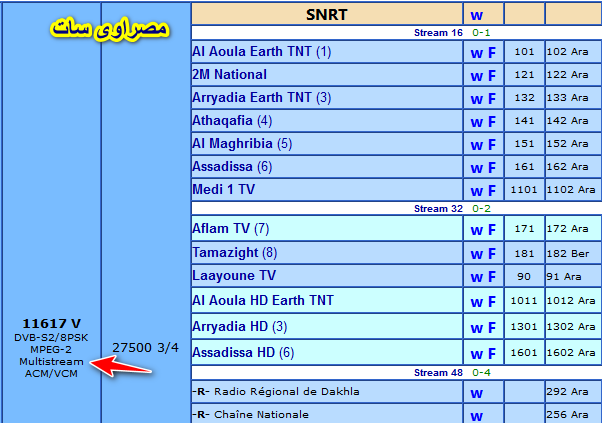Click the F link in the 2M National row

tap(492, 76)
